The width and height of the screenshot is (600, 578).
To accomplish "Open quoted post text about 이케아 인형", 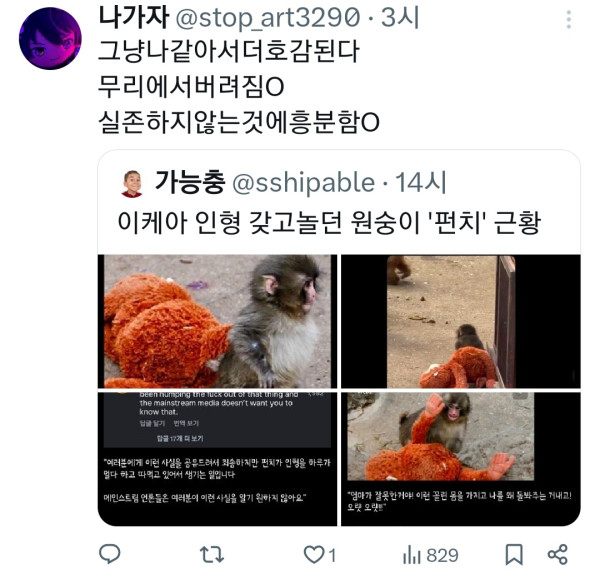I will (329, 222).
